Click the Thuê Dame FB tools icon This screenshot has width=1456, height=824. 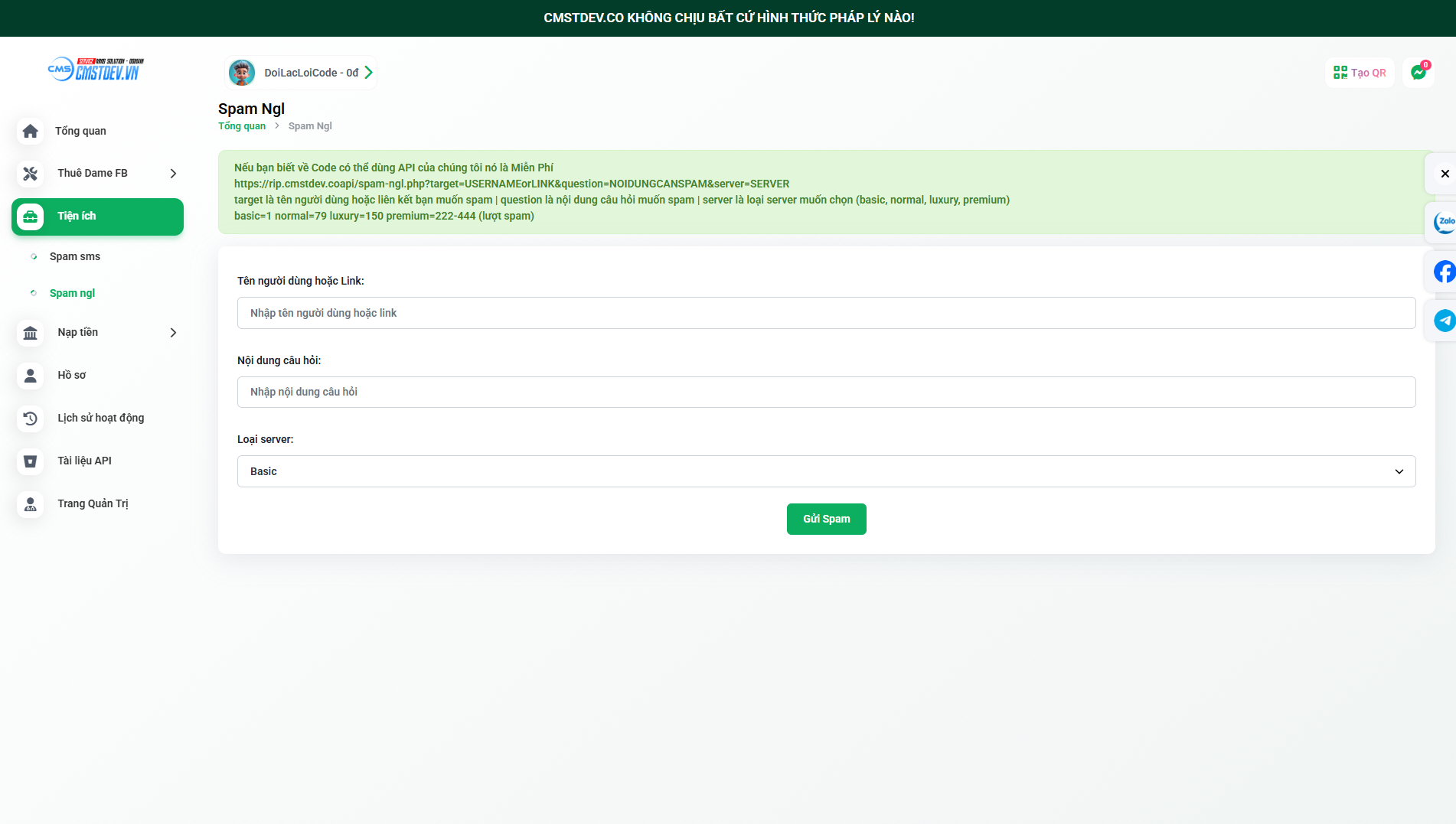[x=31, y=174]
